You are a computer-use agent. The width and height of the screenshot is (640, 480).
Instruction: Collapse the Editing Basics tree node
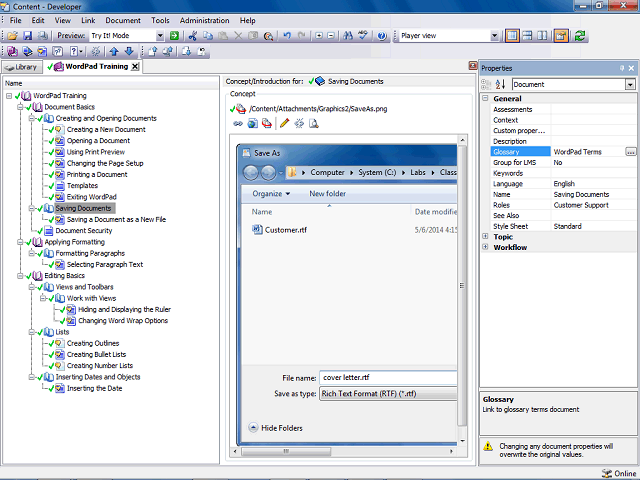(20, 276)
